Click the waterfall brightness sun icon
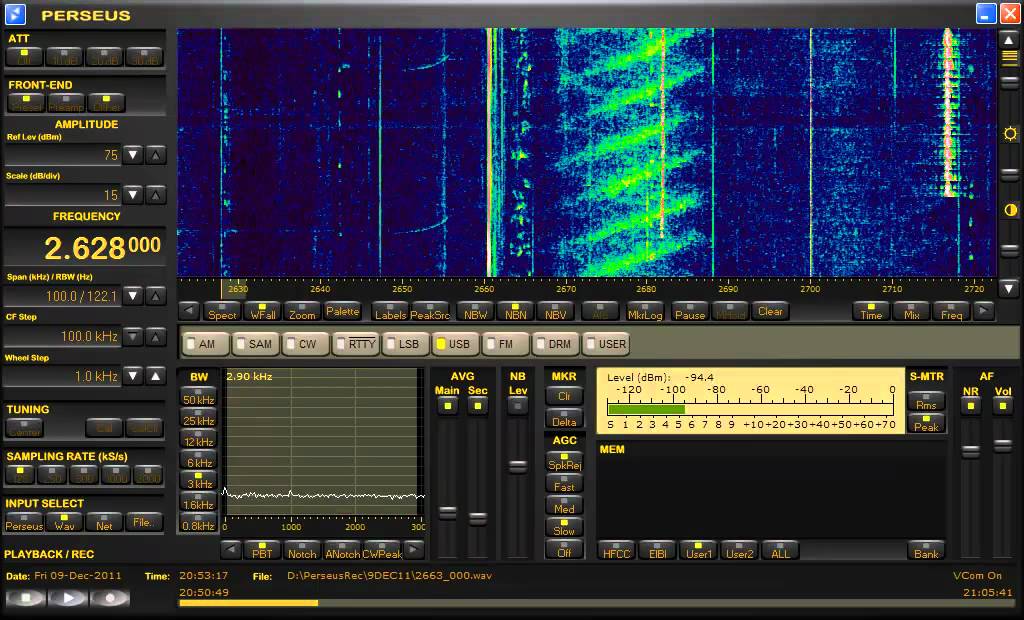 (x=1010, y=134)
